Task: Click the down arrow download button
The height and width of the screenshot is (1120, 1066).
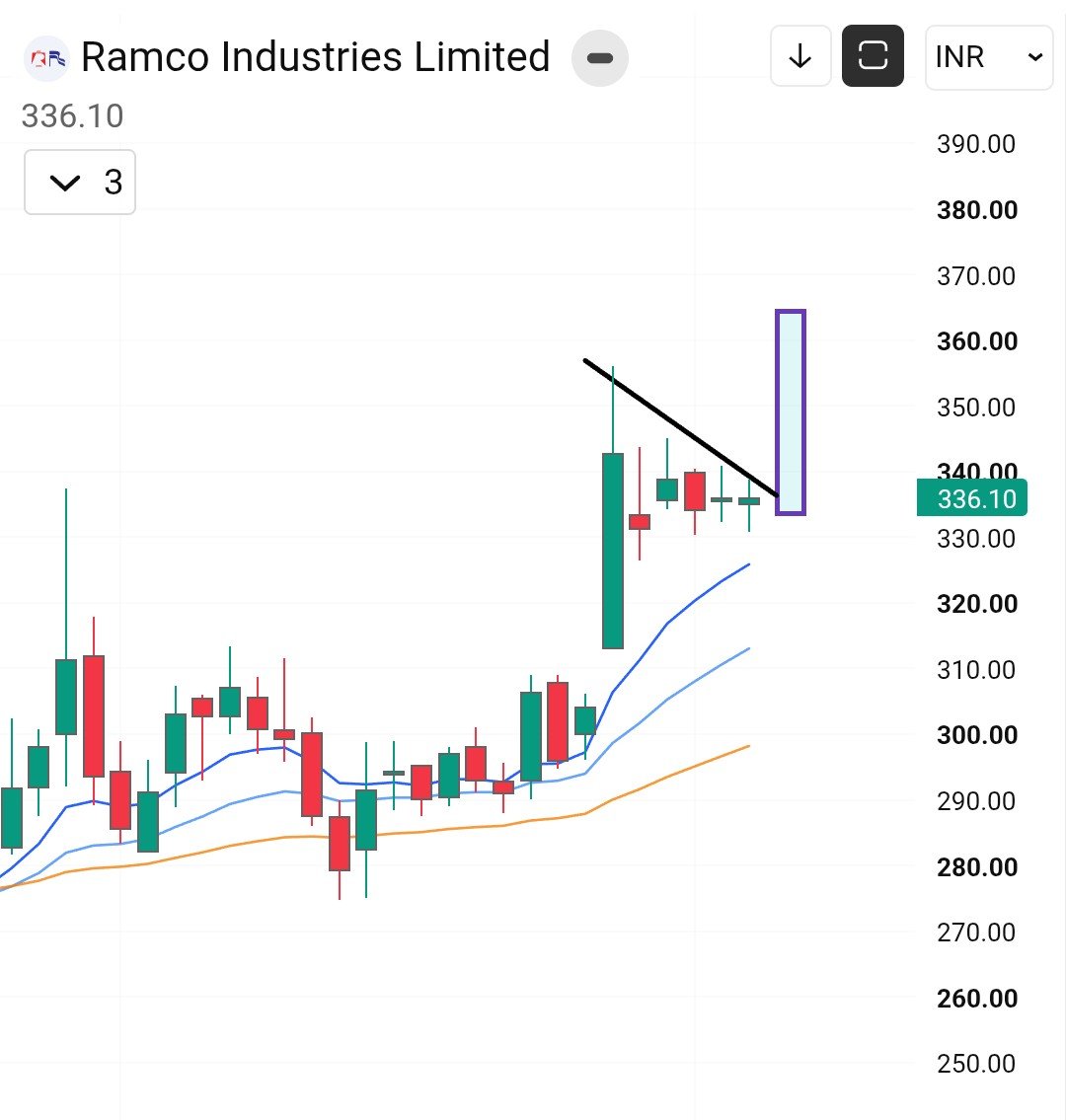Action: pos(800,55)
